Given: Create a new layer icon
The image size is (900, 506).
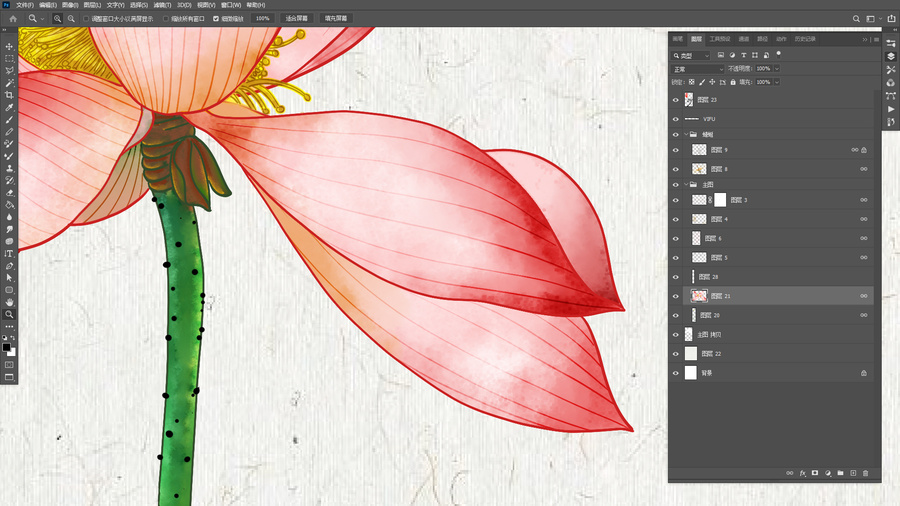Looking at the screenshot, I should pos(853,473).
